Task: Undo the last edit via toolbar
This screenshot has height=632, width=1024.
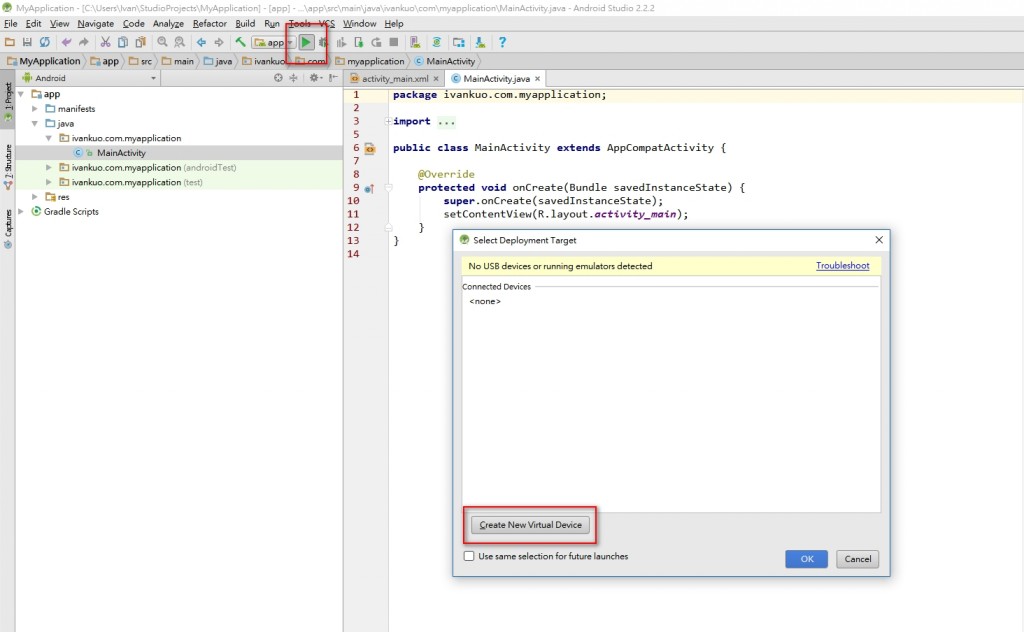Action: [66, 42]
